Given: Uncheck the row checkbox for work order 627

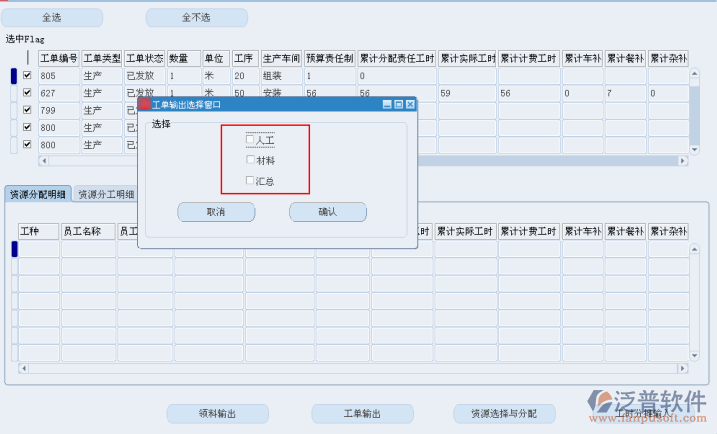Looking at the screenshot, I should point(27,93).
